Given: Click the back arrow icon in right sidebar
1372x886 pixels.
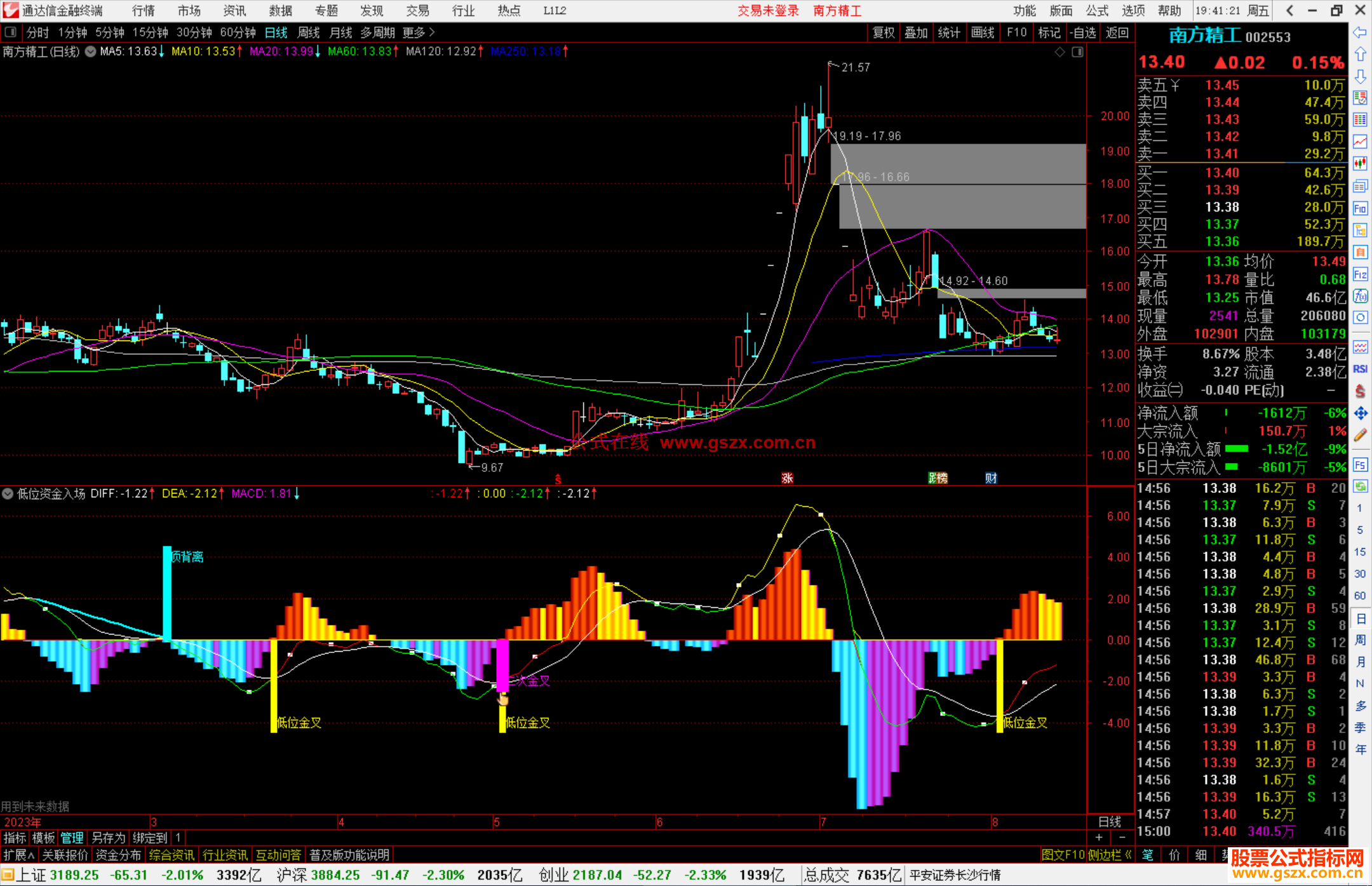Looking at the screenshot, I should (x=1360, y=32).
